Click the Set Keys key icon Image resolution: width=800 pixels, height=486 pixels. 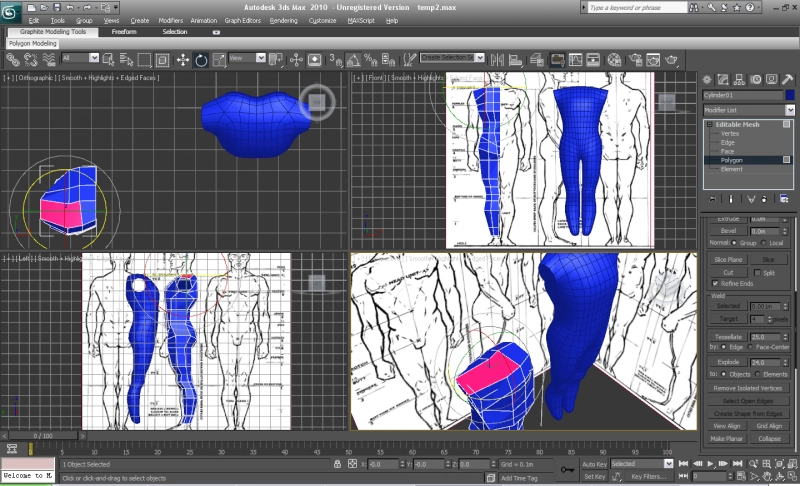(x=567, y=467)
